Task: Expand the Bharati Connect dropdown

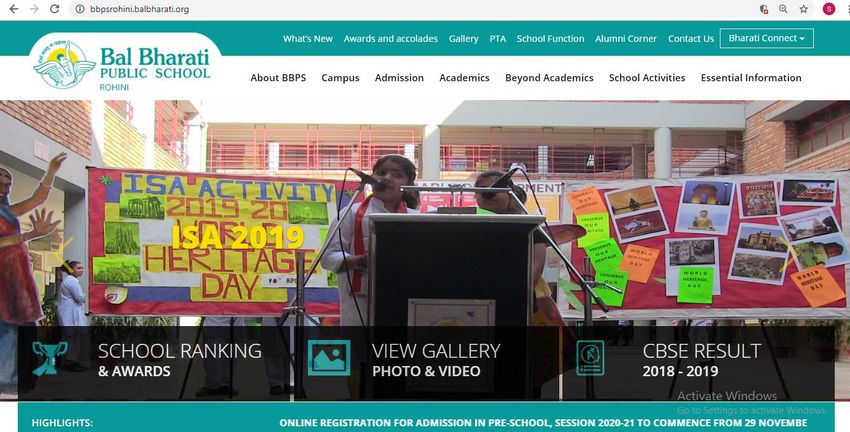Action: coord(767,38)
